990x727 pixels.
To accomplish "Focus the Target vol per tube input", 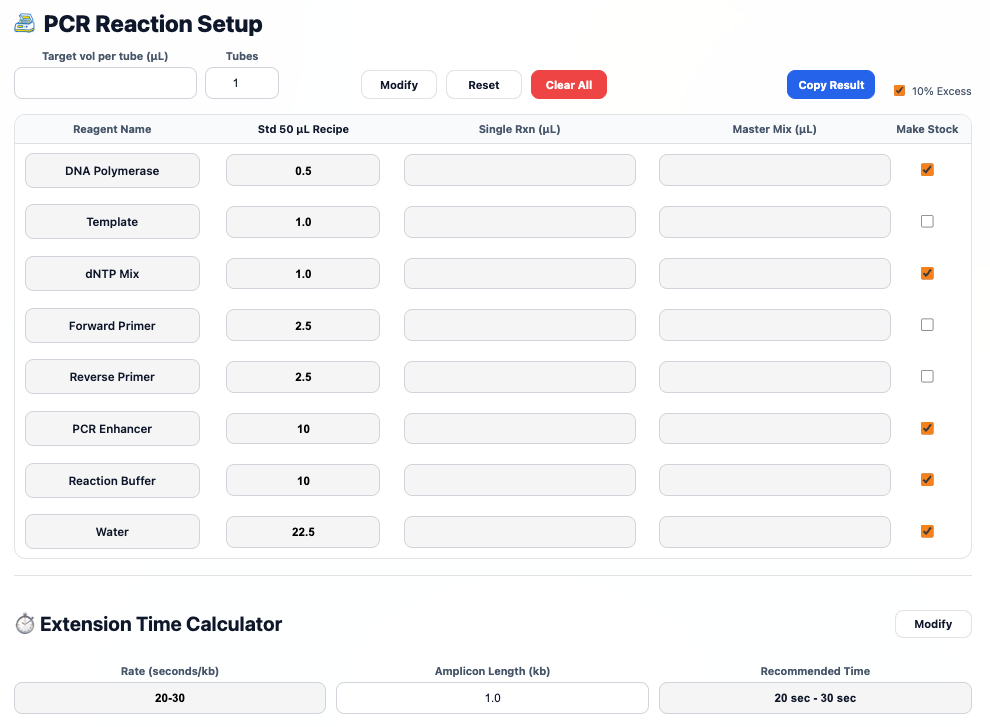I will 105,83.
